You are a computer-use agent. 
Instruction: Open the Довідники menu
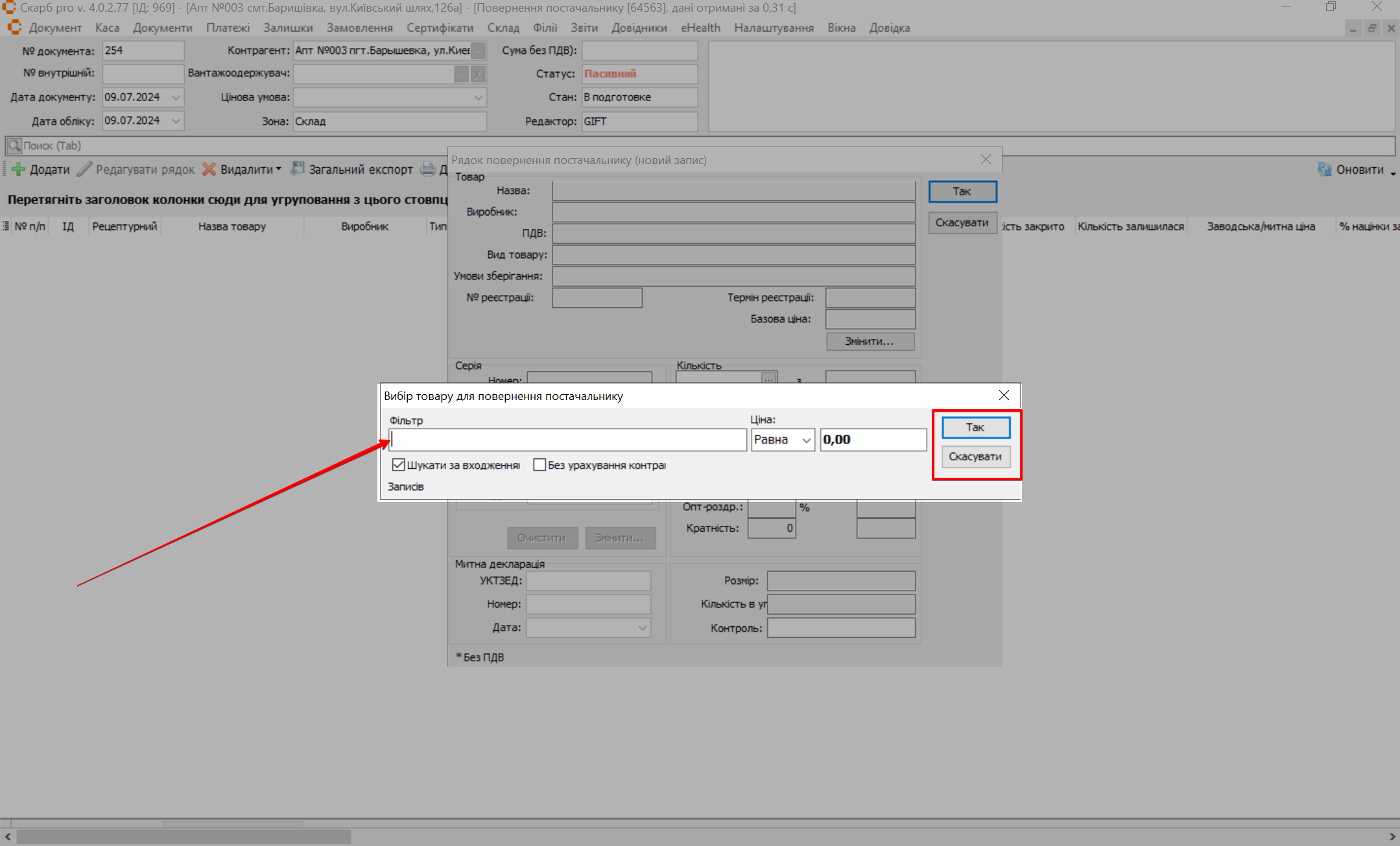coord(639,28)
